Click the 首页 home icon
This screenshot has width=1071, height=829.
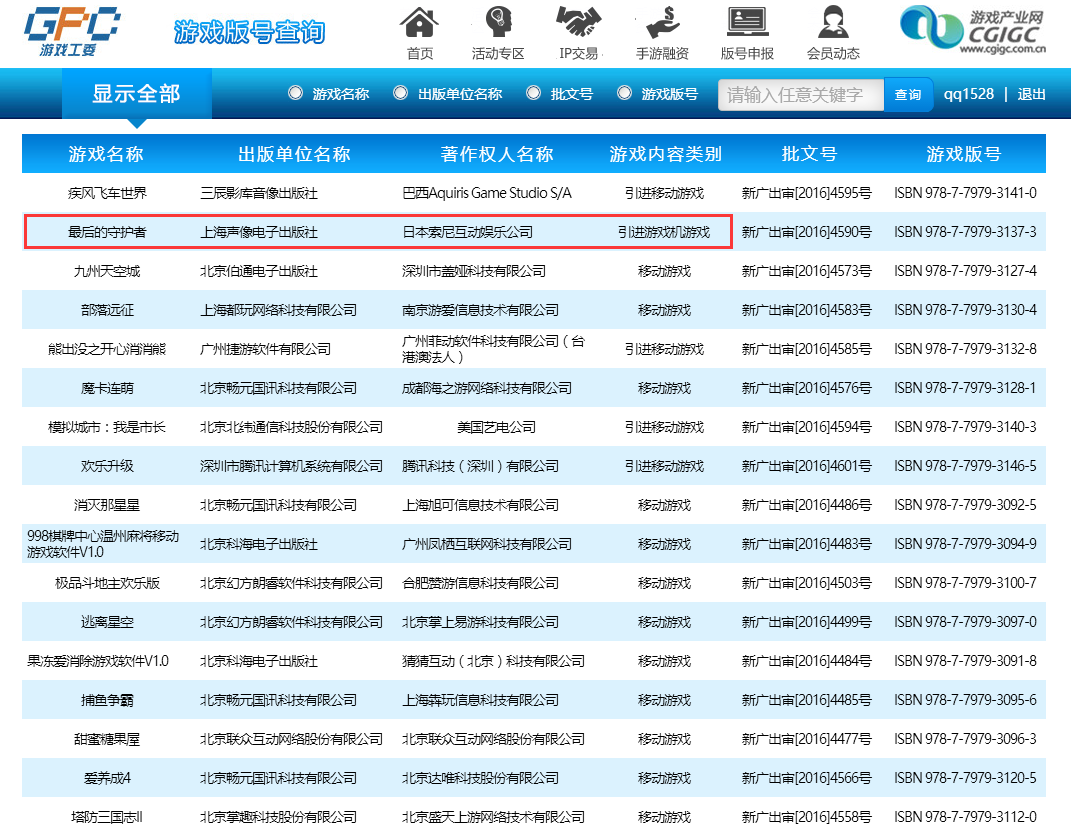tap(420, 22)
